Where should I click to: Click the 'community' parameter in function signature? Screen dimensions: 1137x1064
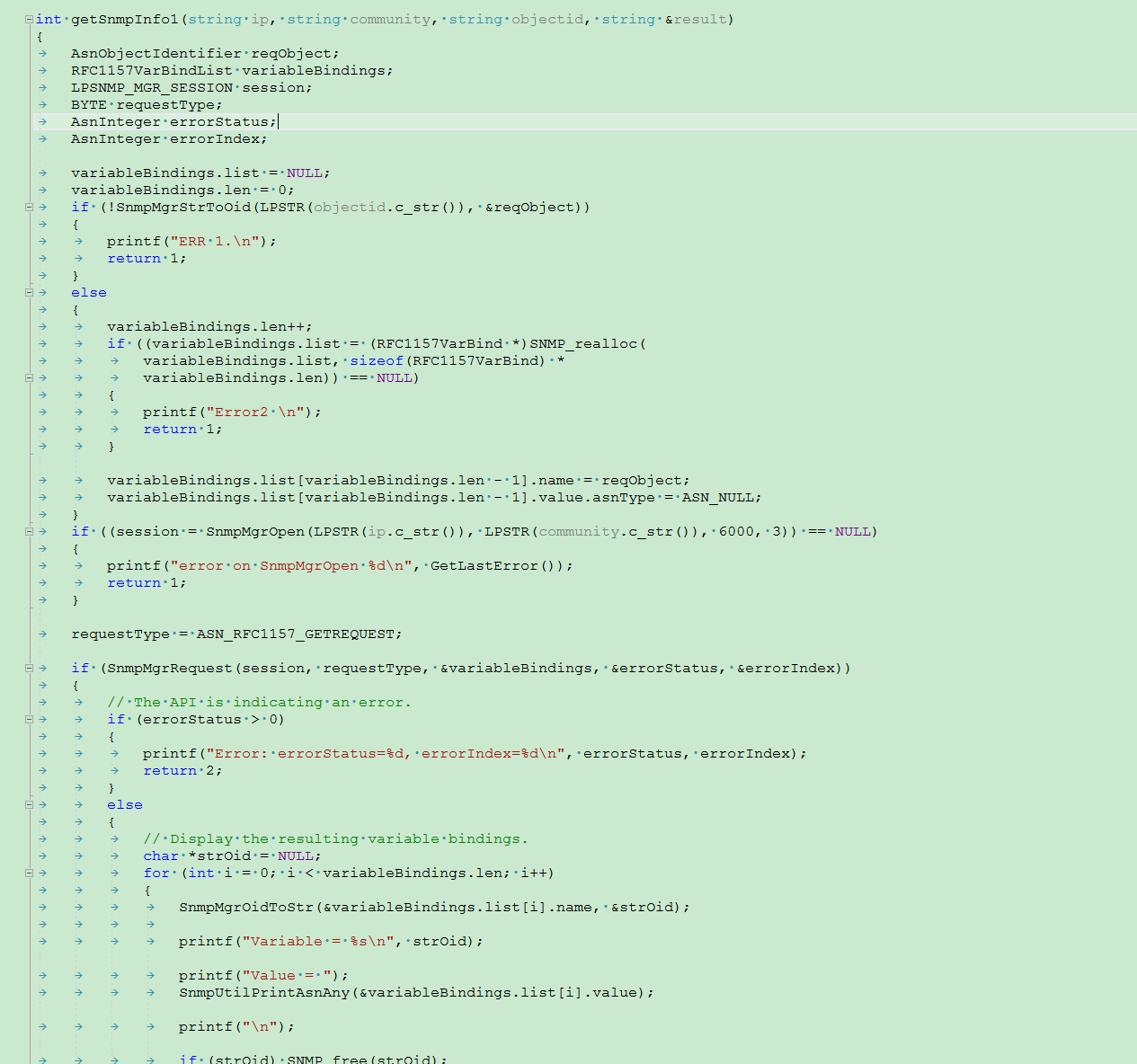coord(390,19)
